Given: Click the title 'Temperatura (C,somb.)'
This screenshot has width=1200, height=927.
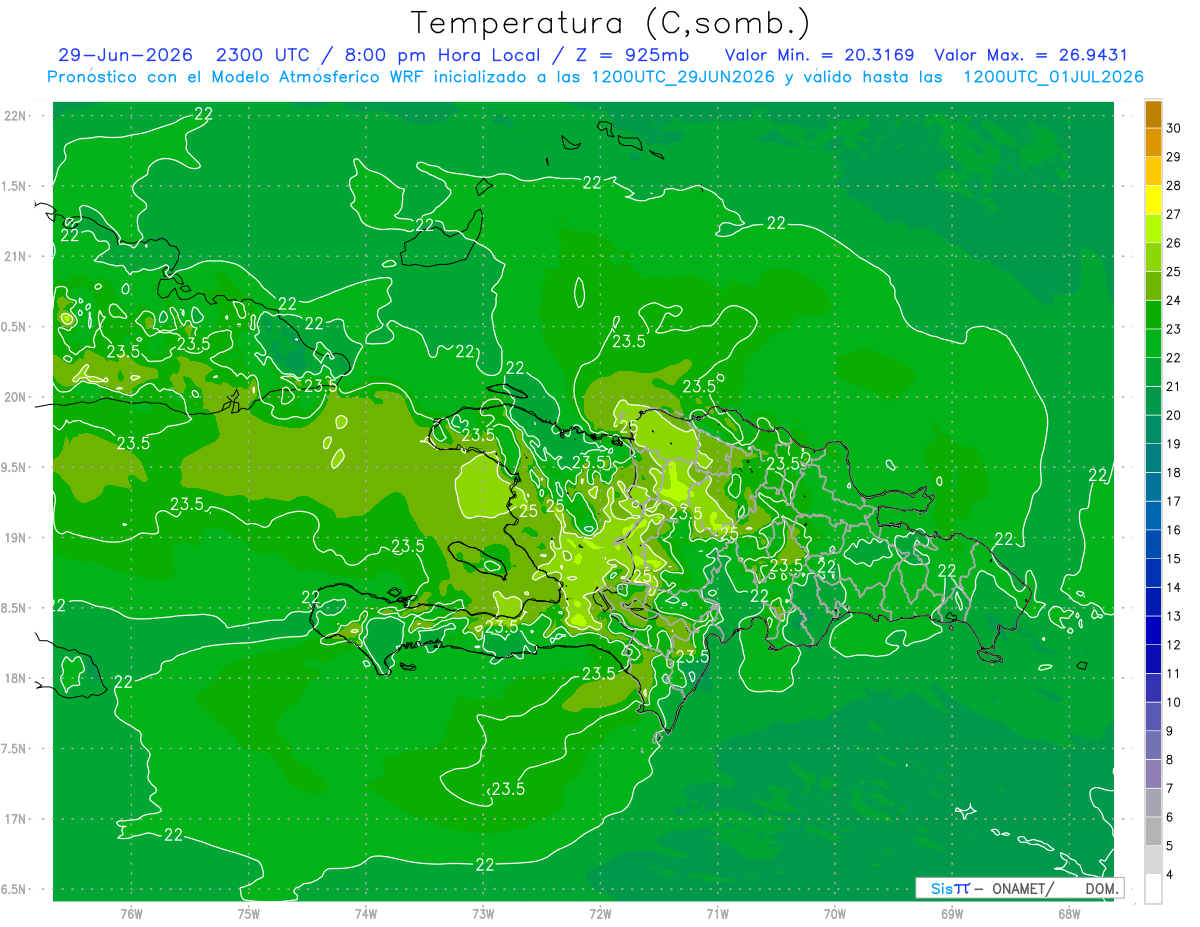Looking at the screenshot, I should tap(611, 23).
